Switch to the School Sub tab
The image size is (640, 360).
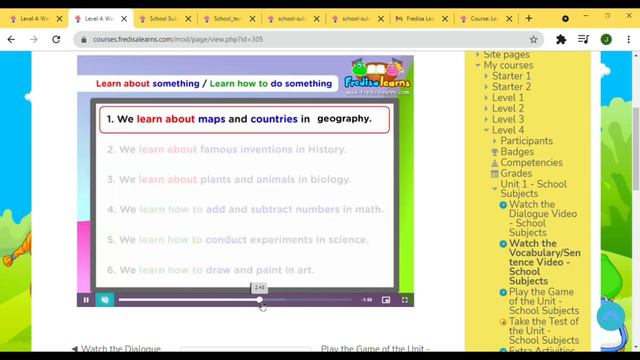click(162, 19)
